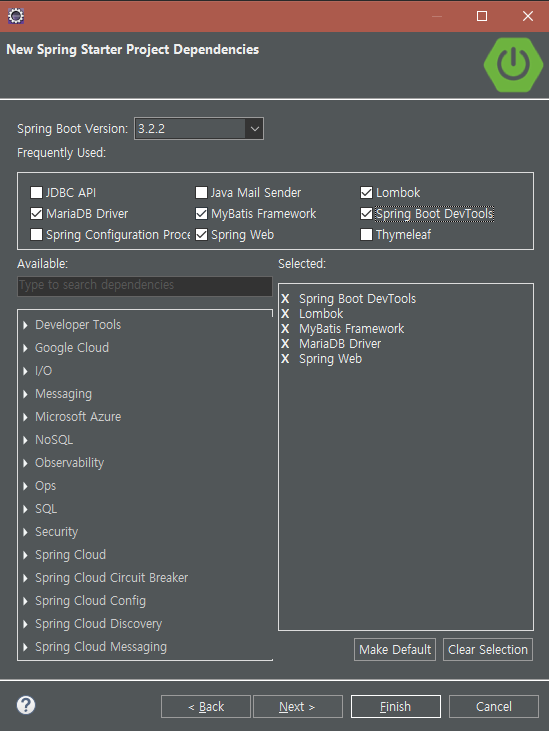
Task: Expand the Spring Cloud Messaging category
Action: pos(25,647)
